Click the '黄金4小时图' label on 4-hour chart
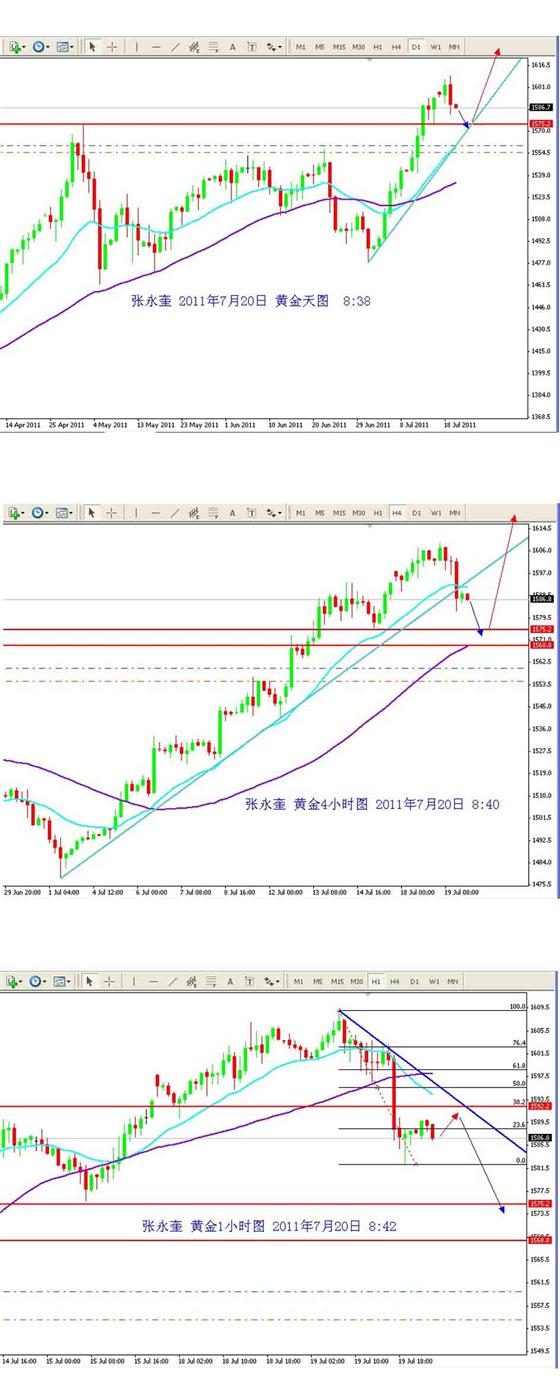Screen dimensions: 560x1399 point(329,803)
